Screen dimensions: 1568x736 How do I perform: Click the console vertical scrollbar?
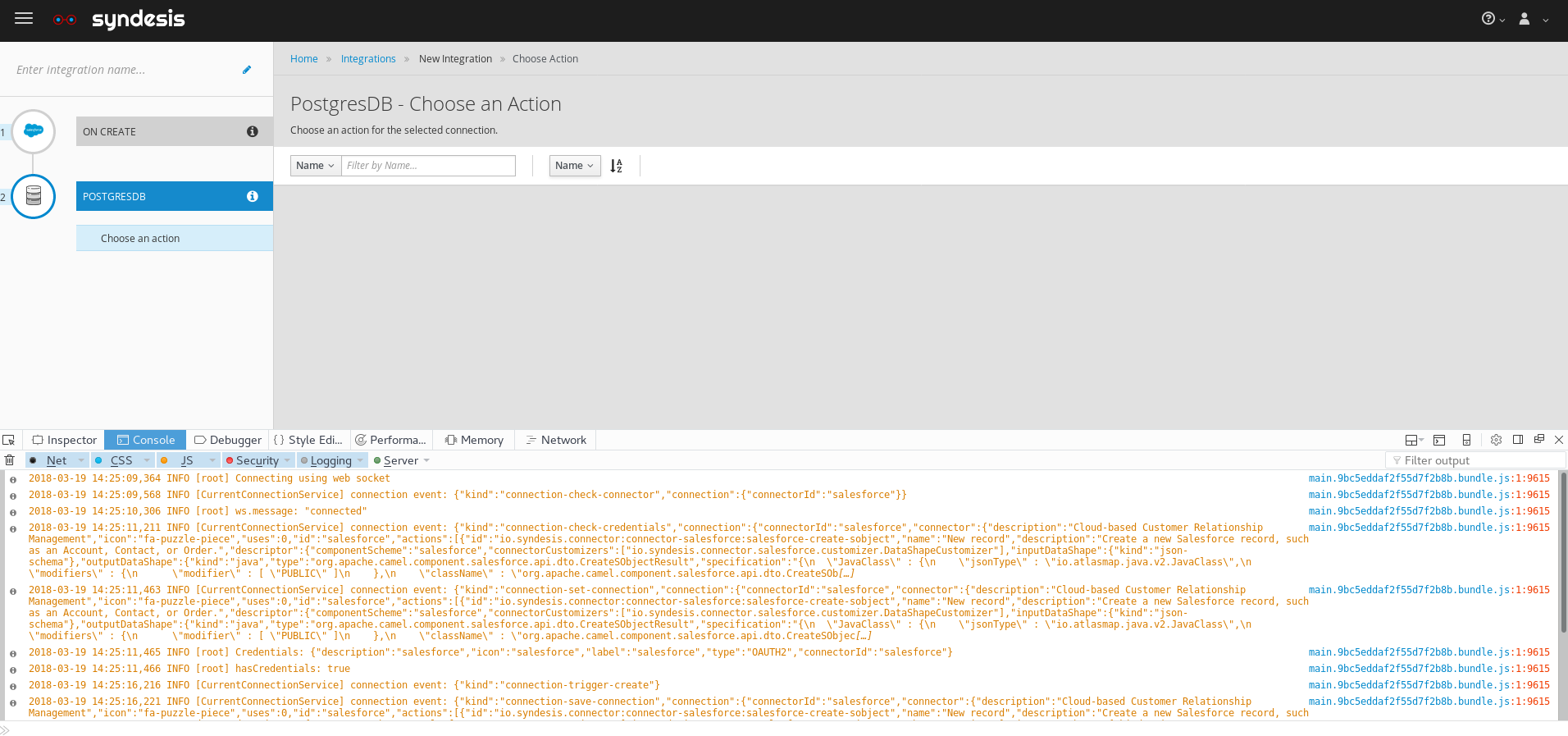(x=1563, y=551)
